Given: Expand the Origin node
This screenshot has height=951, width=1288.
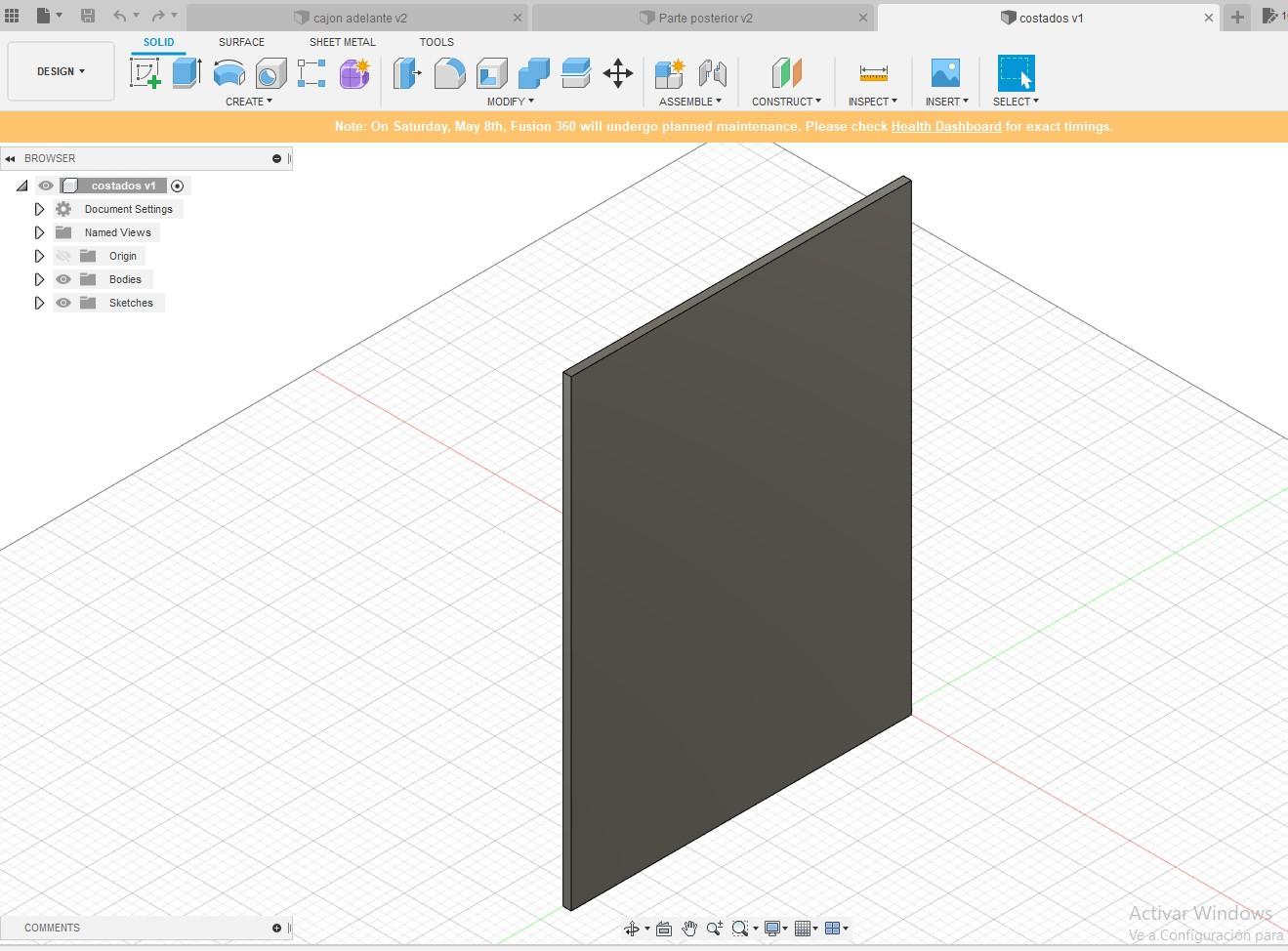Looking at the screenshot, I should point(39,256).
